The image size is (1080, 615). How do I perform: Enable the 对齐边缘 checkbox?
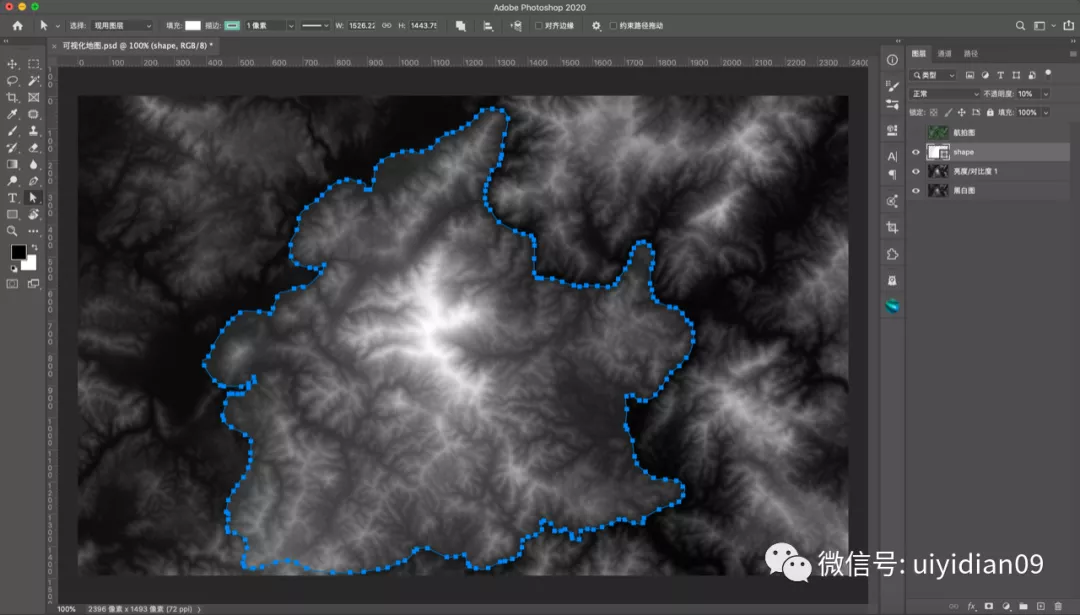tap(539, 25)
